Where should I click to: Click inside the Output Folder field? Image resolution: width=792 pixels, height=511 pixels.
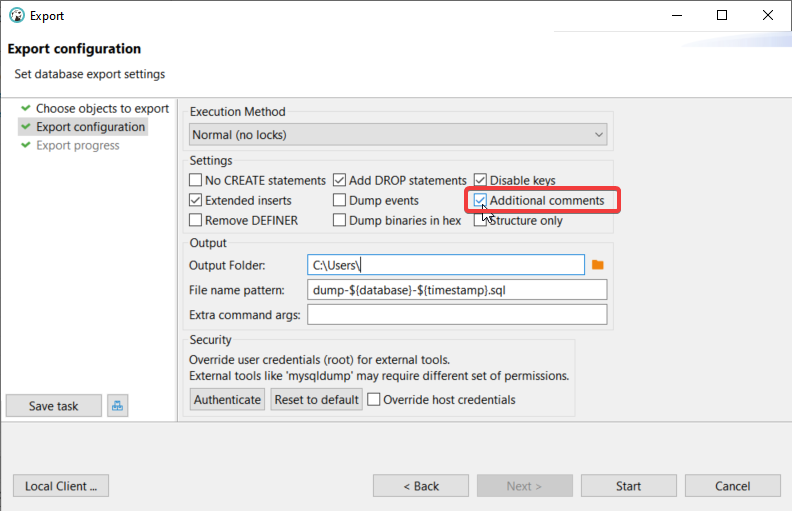coord(446,265)
